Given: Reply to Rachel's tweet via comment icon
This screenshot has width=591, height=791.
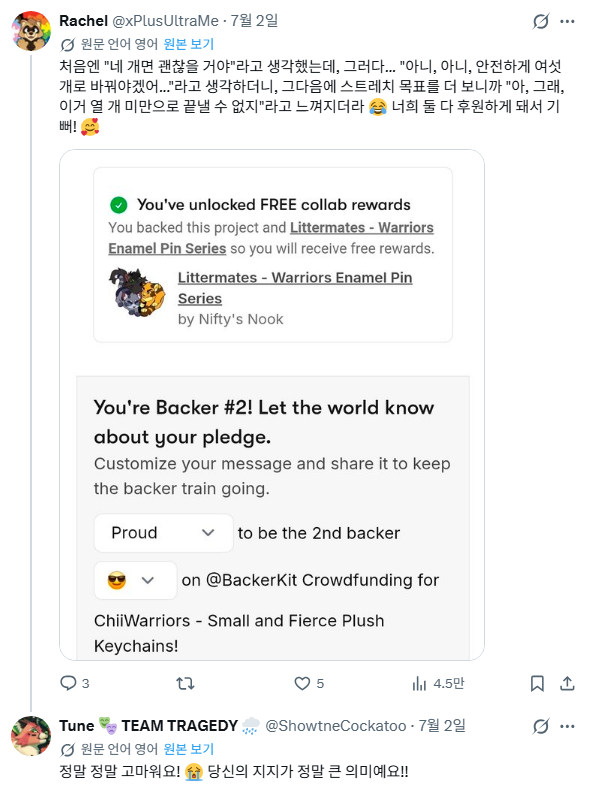Looking at the screenshot, I should pyautogui.click(x=68, y=683).
